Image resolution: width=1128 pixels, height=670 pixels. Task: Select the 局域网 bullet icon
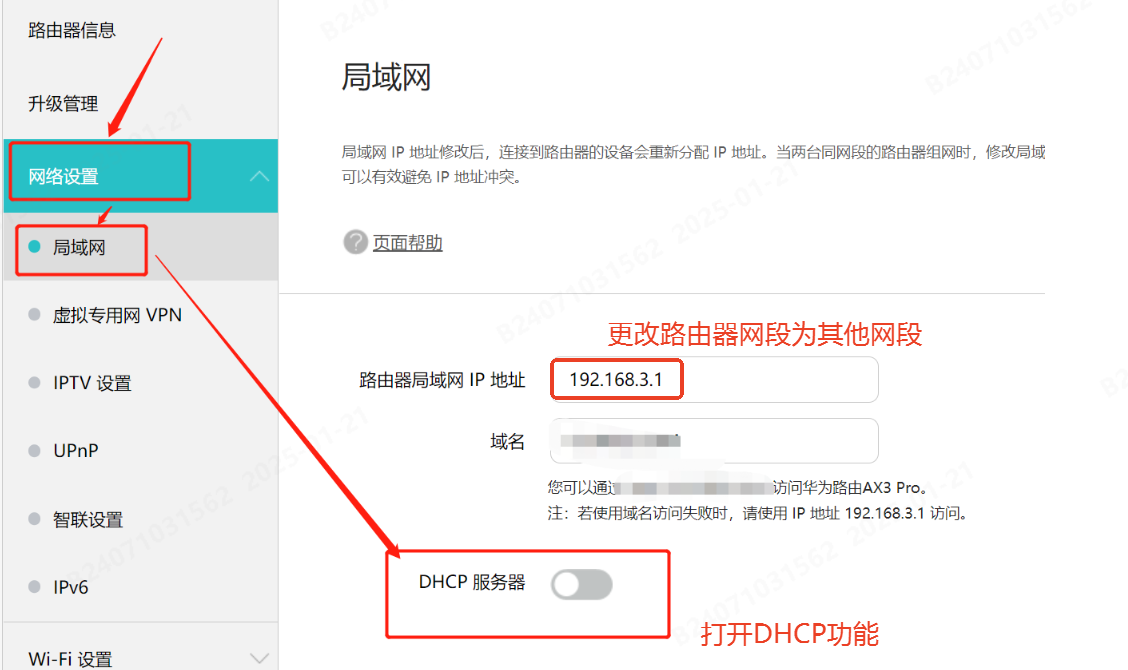pos(34,247)
